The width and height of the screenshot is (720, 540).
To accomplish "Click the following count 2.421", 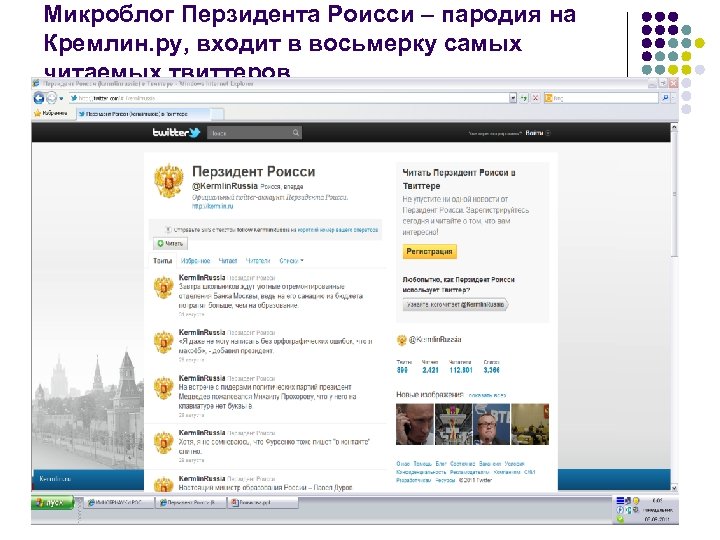I will (430, 370).
